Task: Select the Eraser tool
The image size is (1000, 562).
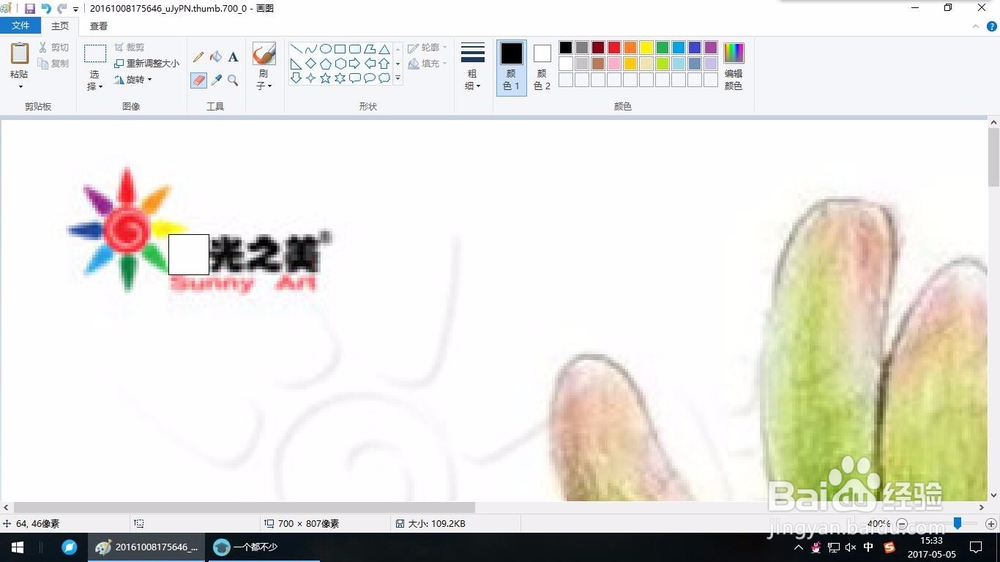Action: click(198, 80)
